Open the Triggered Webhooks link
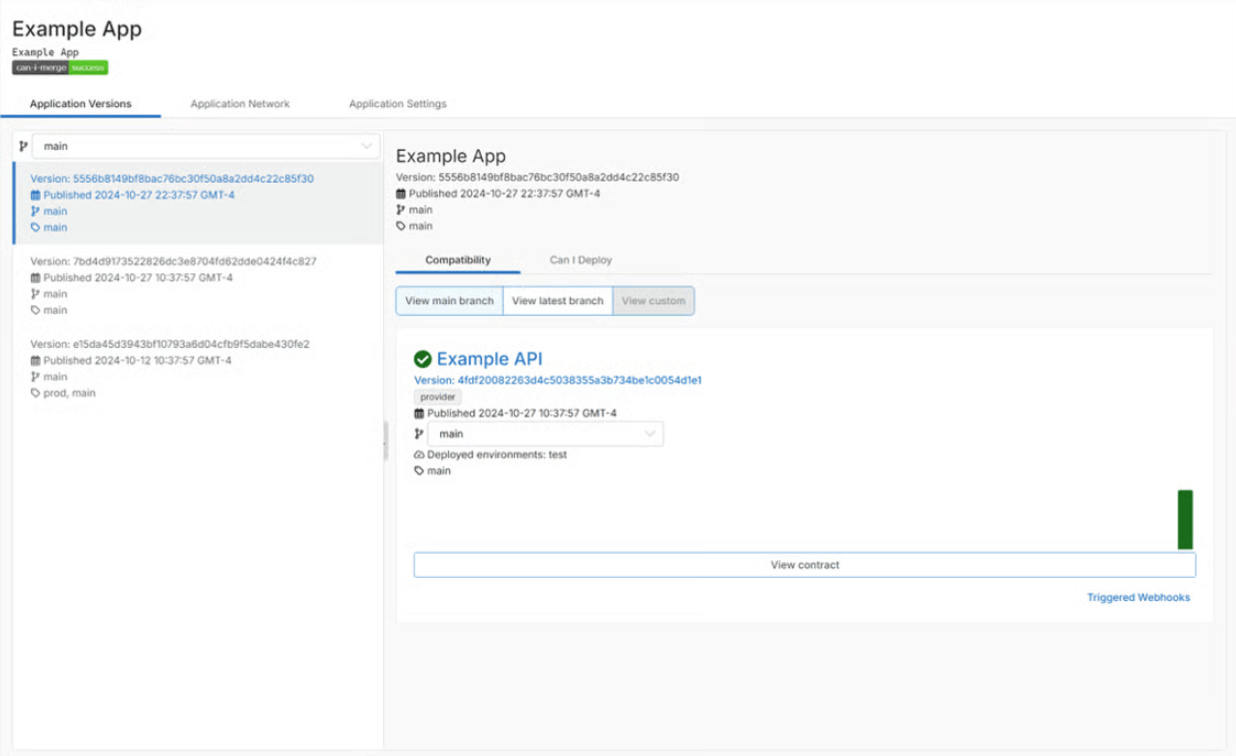 coord(1137,597)
